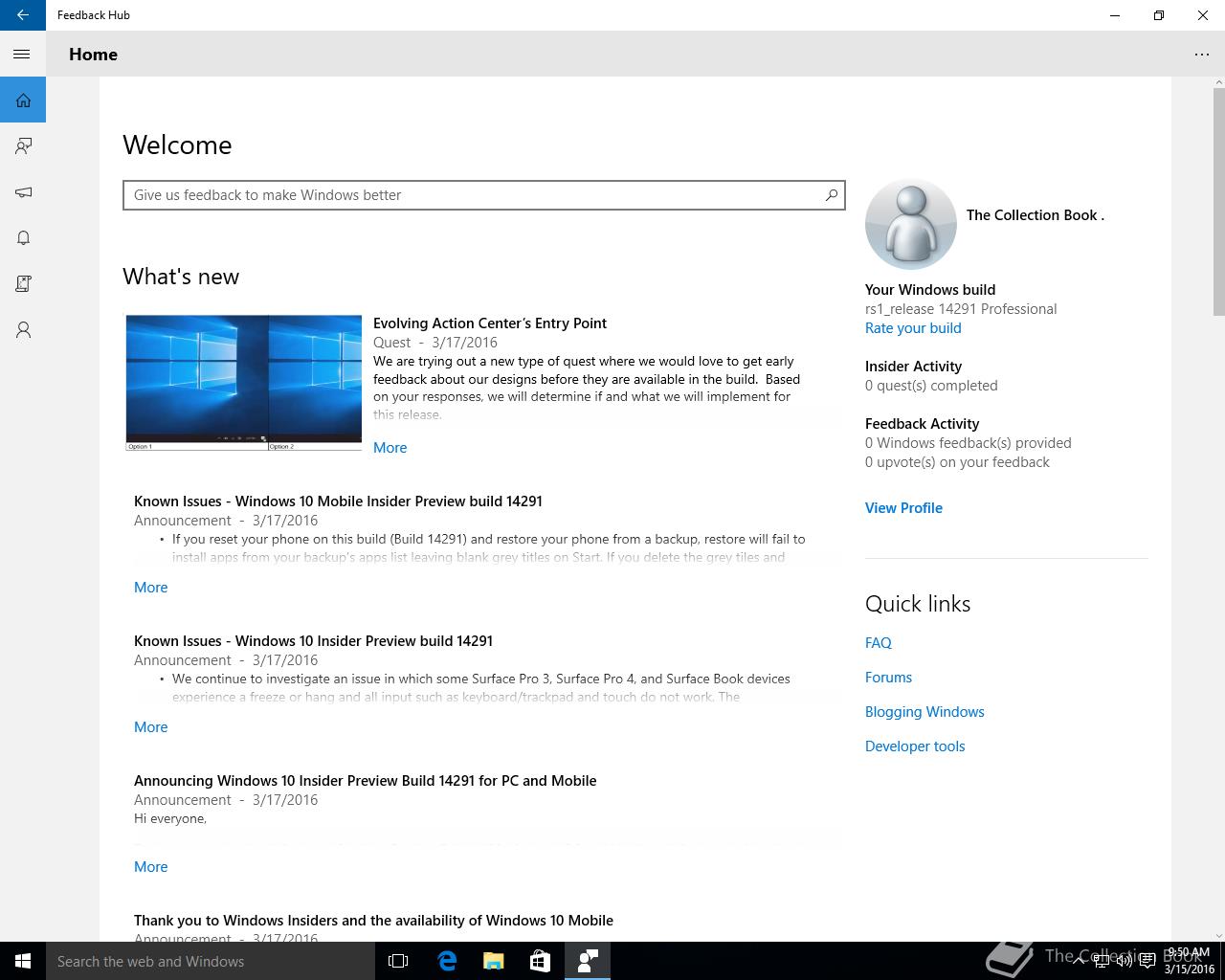Open File Explorer from the taskbar
This screenshot has height=980, width=1225.
[494, 961]
